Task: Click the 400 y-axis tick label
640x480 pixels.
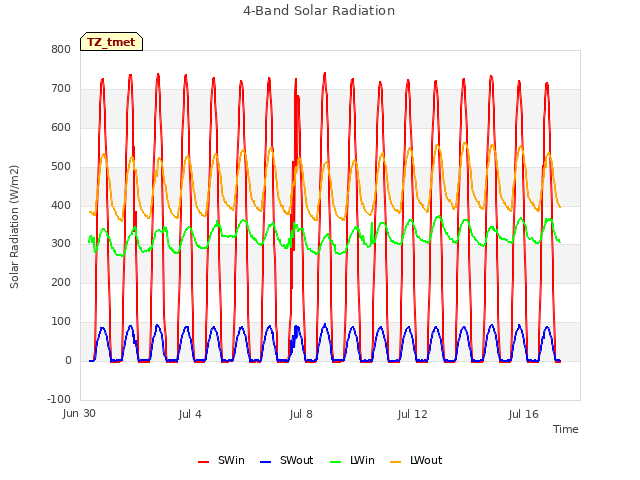Action: [x=61, y=205]
